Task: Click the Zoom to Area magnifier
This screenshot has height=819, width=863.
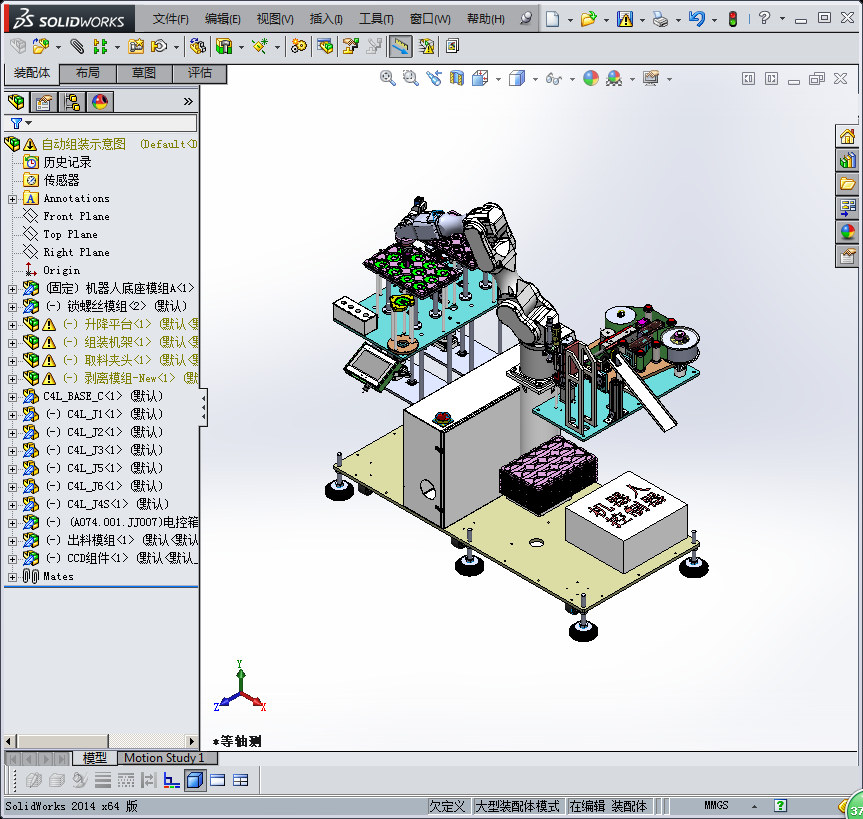Action: click(x=411, y=79)
